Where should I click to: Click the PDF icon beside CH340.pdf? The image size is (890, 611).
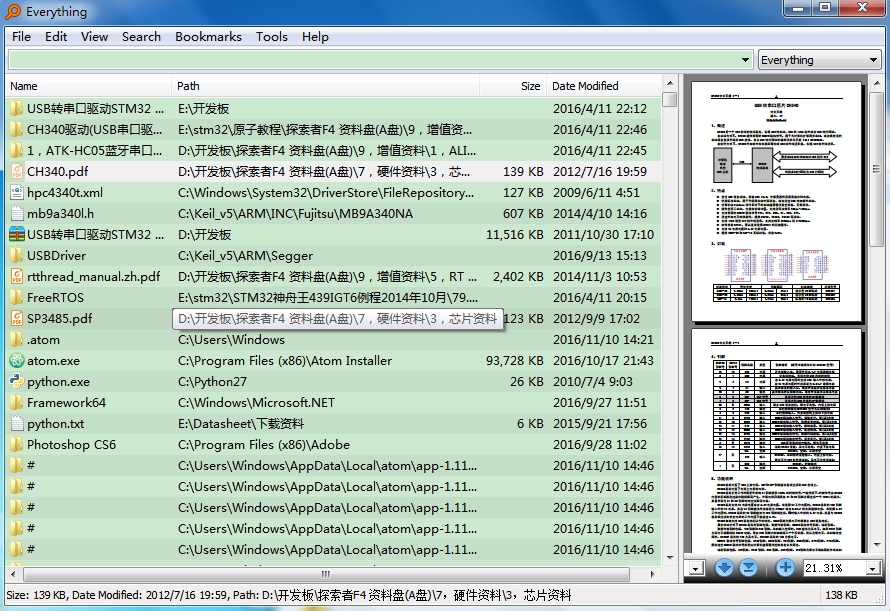pos(17,171)
